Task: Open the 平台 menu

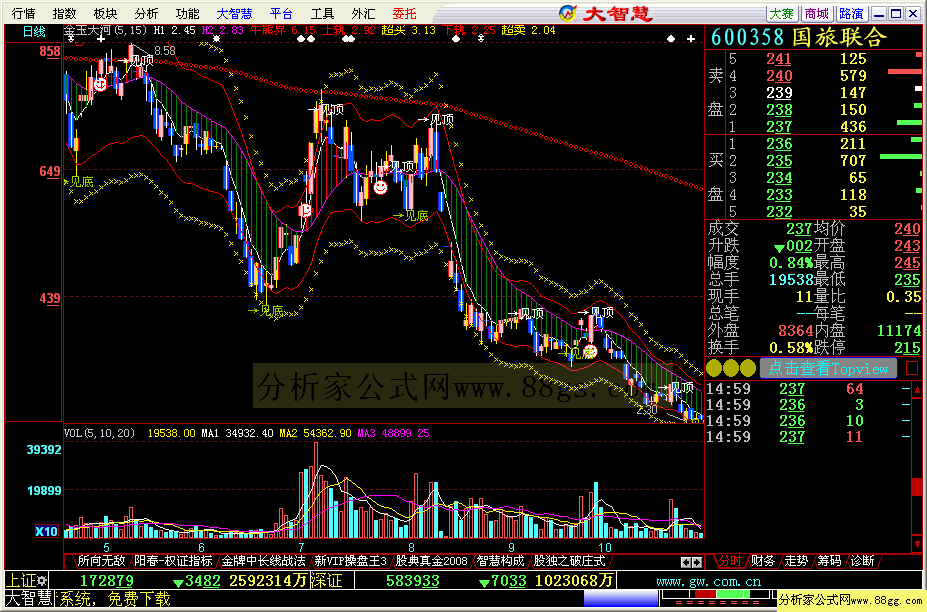Action: tap(281, 13)
